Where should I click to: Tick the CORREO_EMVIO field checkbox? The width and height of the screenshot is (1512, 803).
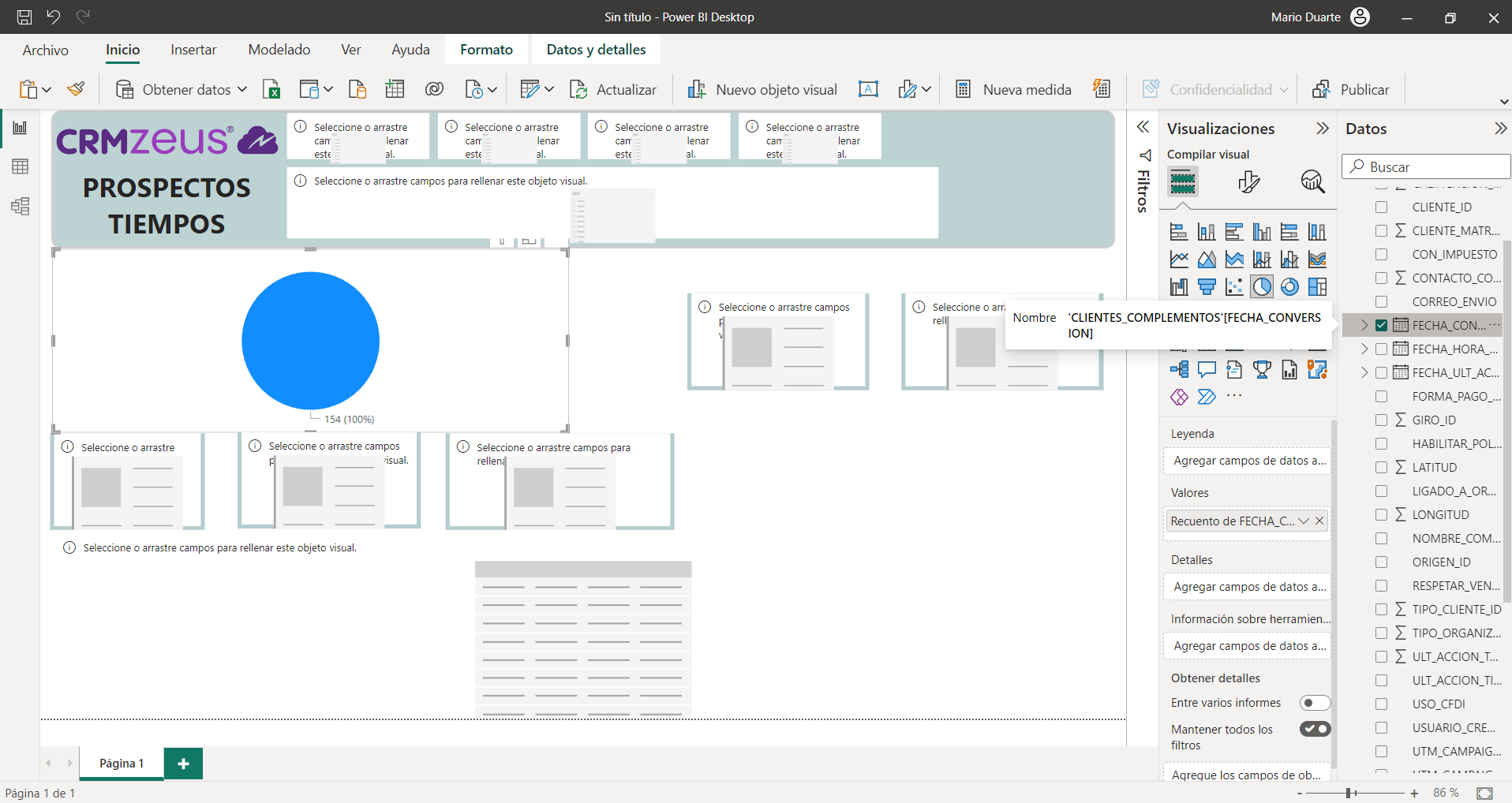[1381, 302]
